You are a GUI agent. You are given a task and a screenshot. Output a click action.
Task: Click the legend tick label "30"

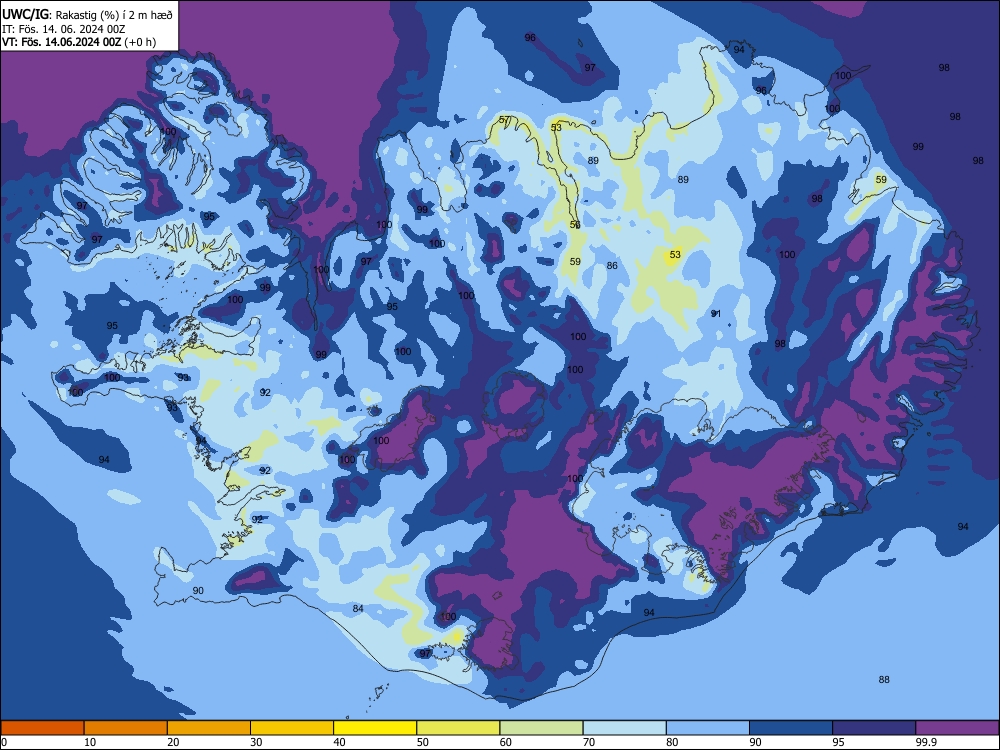[256, 742]
